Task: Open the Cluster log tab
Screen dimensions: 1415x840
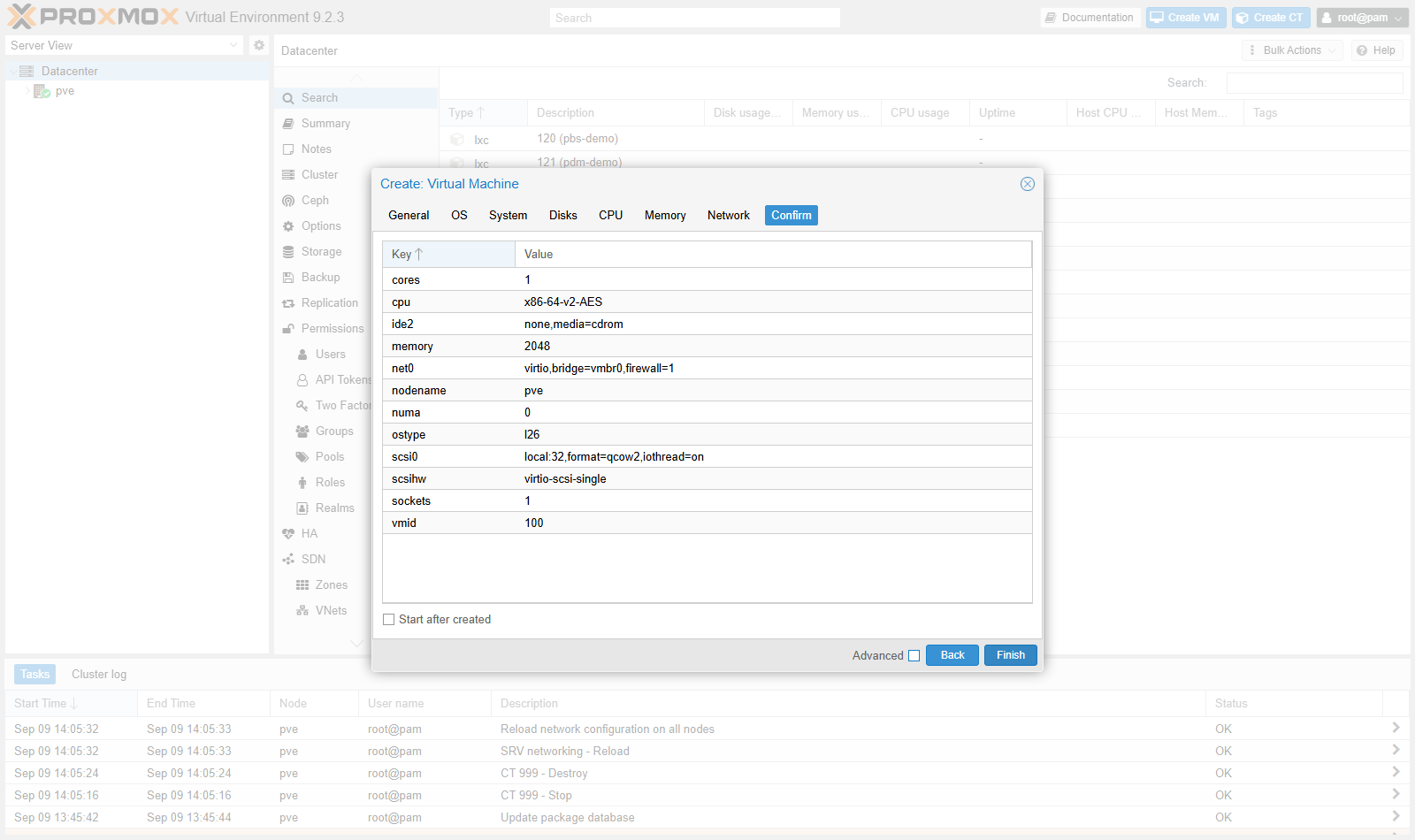Action: click(x=99, y=675)
